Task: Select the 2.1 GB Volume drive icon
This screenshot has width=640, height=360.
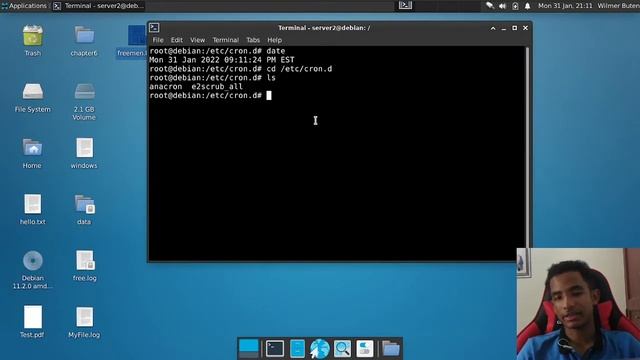Action: (84, 92)
